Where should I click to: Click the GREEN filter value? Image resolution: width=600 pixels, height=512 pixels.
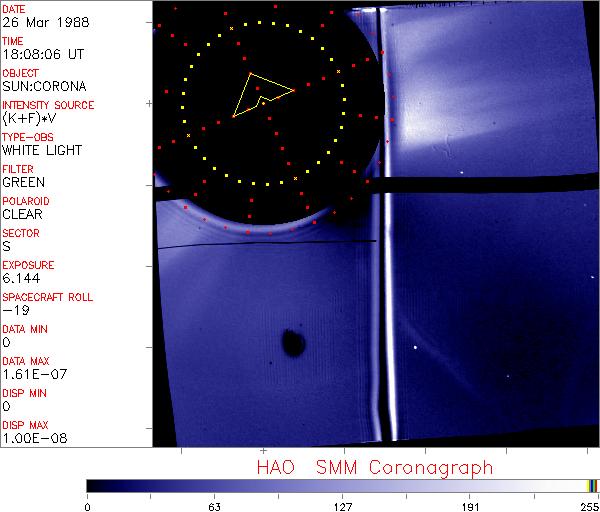click(23, 183)
